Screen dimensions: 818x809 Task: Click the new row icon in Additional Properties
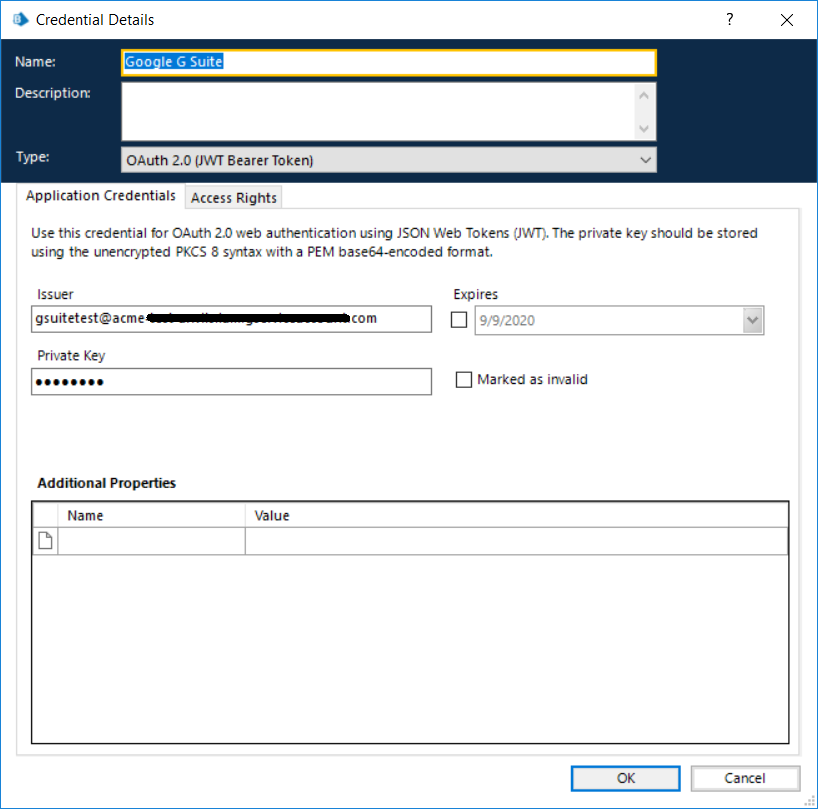tap(45, 541)
